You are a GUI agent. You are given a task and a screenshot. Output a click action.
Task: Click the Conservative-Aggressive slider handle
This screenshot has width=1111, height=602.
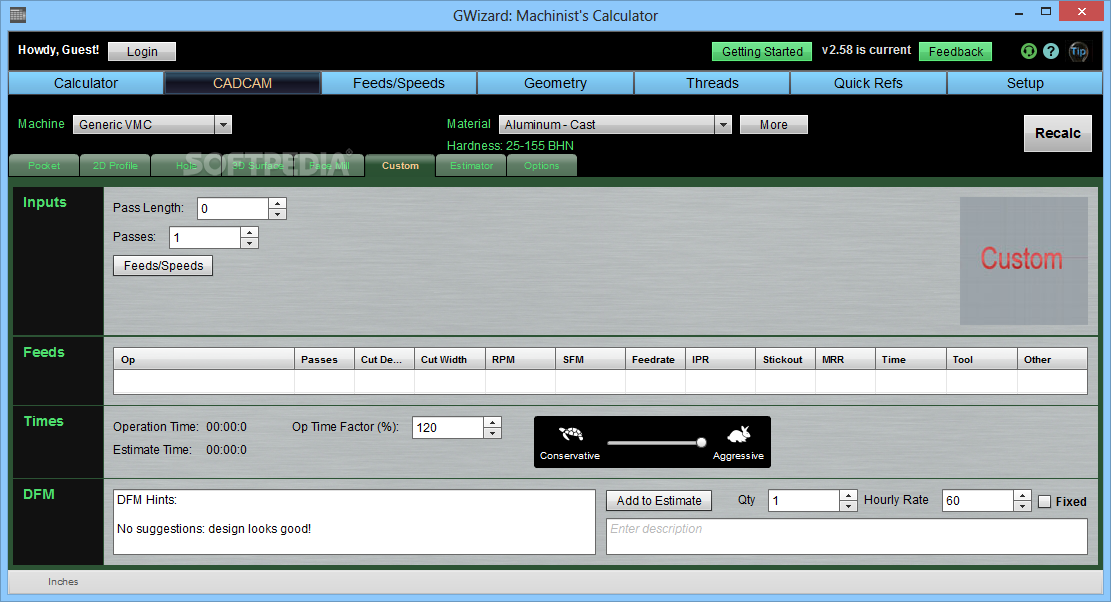[x=701, y=443]
